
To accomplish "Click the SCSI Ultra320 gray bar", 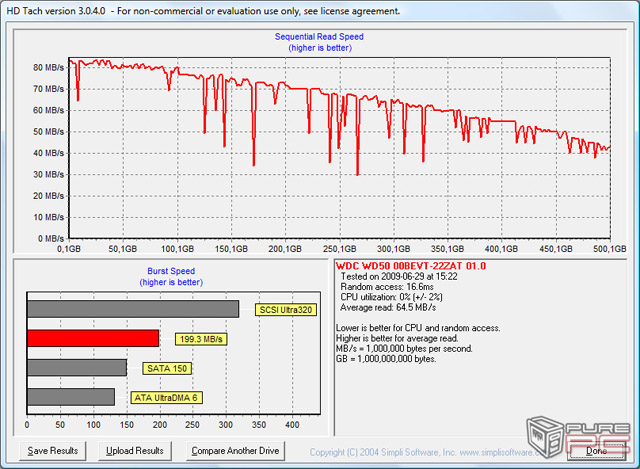I will pyautogui.click(x=133, y=309).
